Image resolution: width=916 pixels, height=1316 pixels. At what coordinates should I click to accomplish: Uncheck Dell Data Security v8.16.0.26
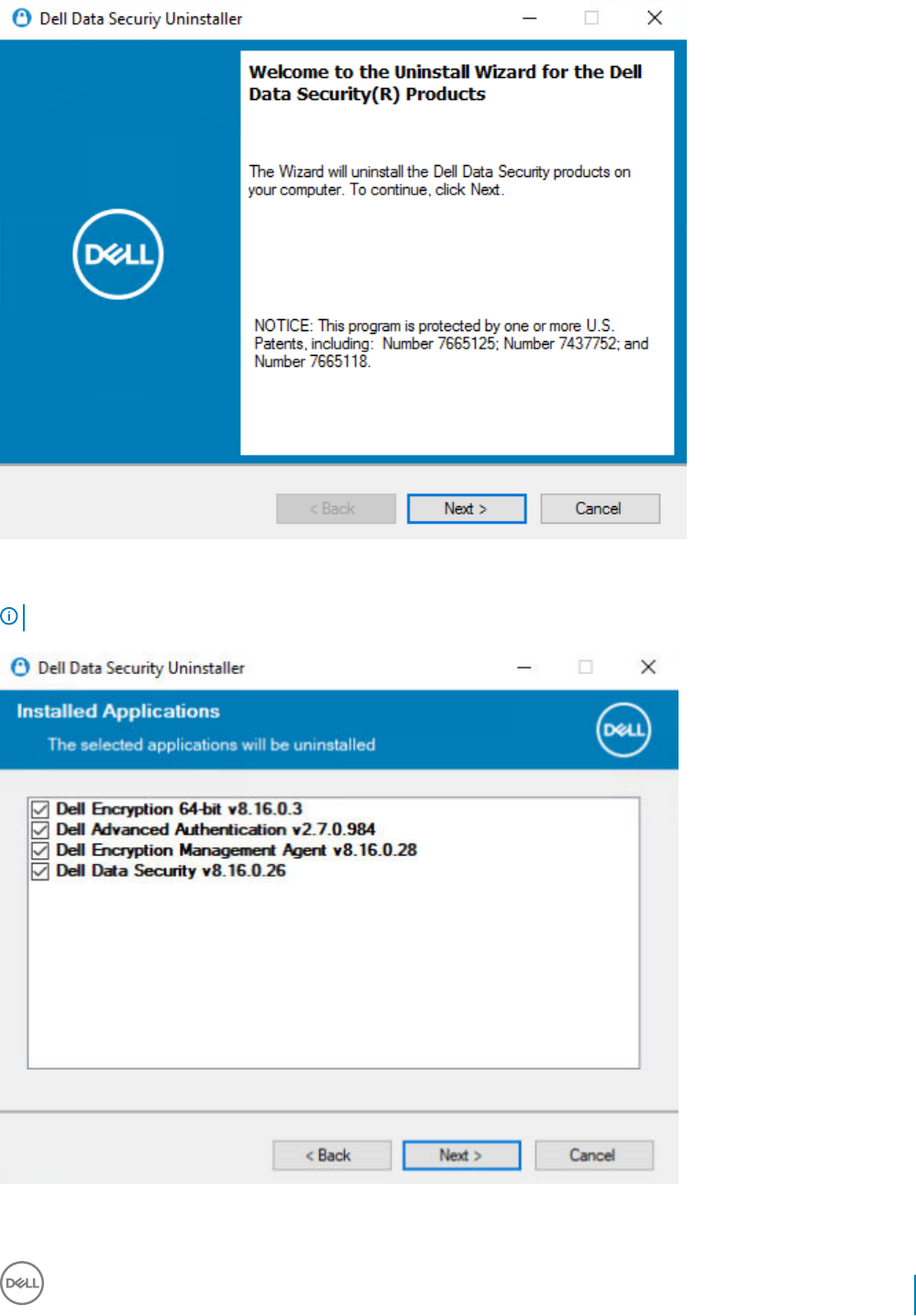coord(40,871)
